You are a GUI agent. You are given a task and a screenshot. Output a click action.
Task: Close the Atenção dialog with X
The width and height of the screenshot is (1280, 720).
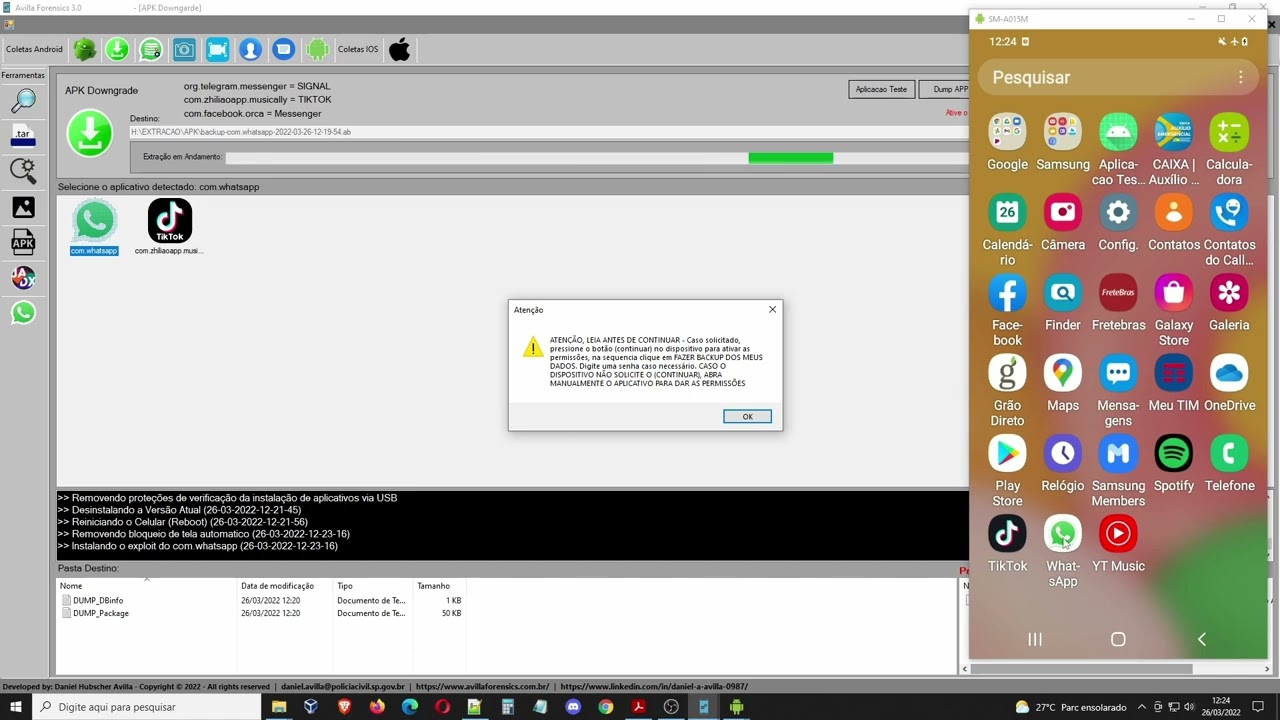coord(772,309)
